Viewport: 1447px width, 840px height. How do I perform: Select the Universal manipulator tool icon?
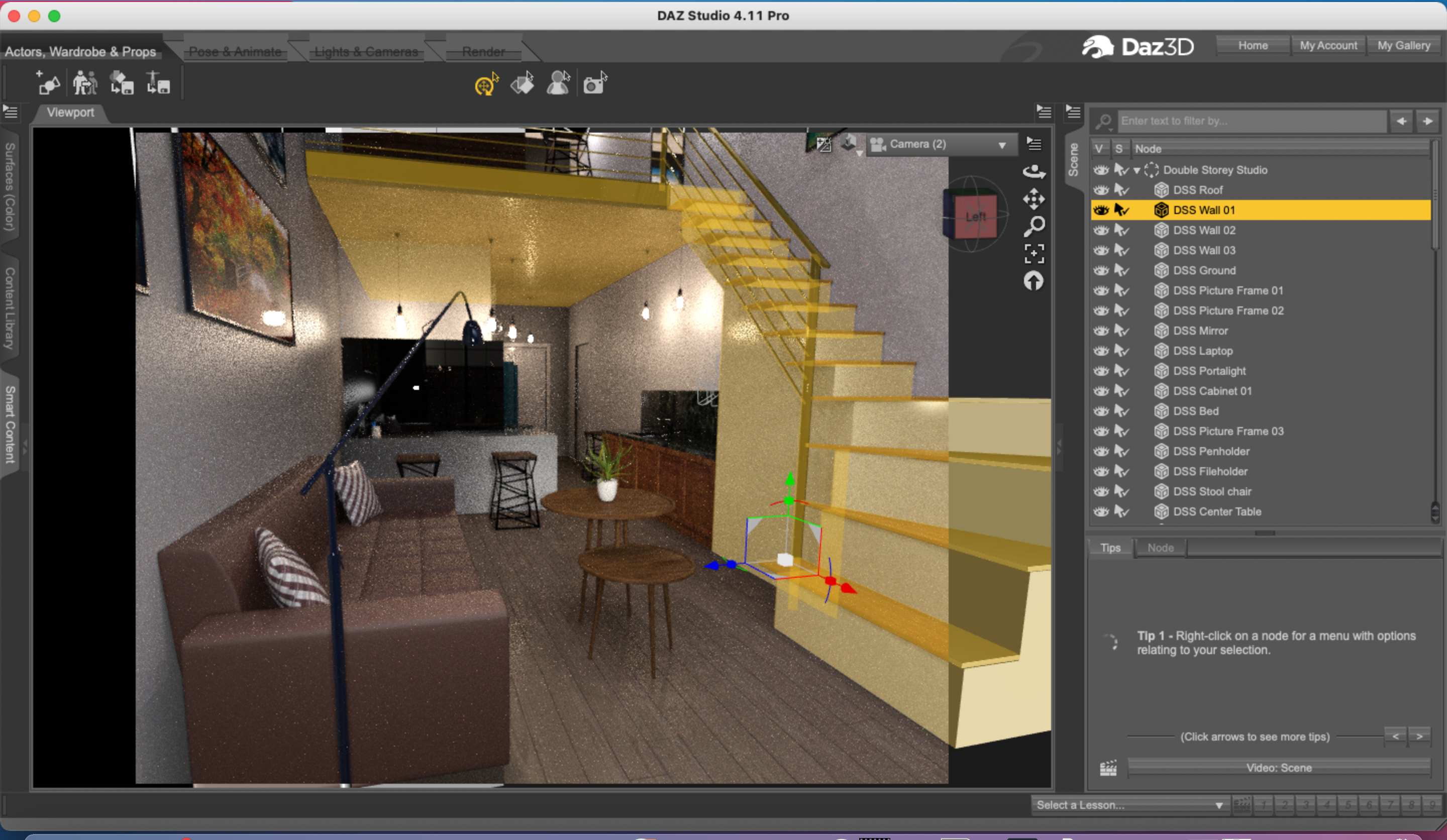(486, 85)
